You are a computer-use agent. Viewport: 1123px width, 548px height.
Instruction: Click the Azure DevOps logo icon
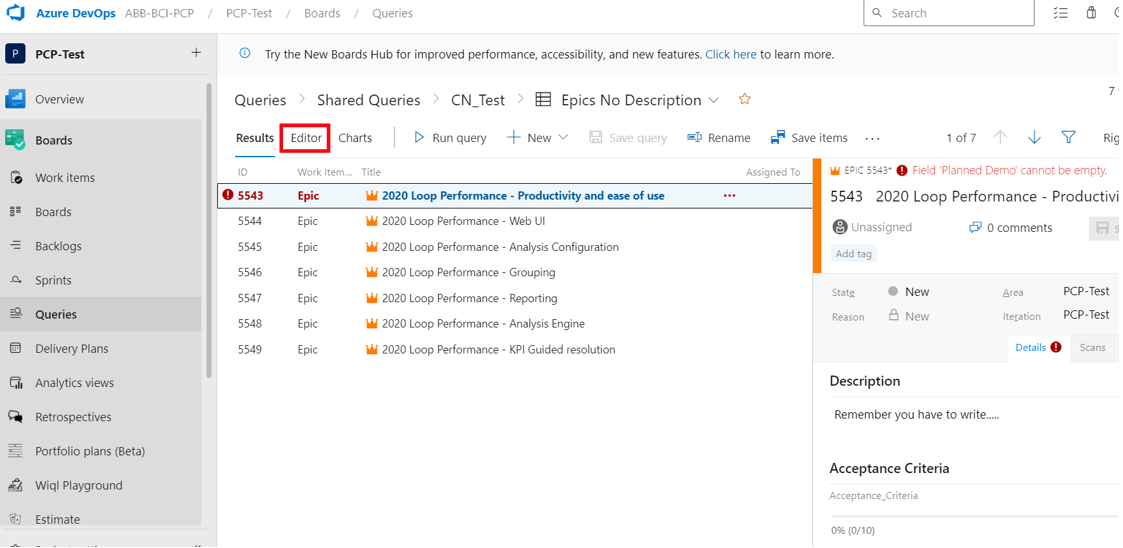[16, 13]
